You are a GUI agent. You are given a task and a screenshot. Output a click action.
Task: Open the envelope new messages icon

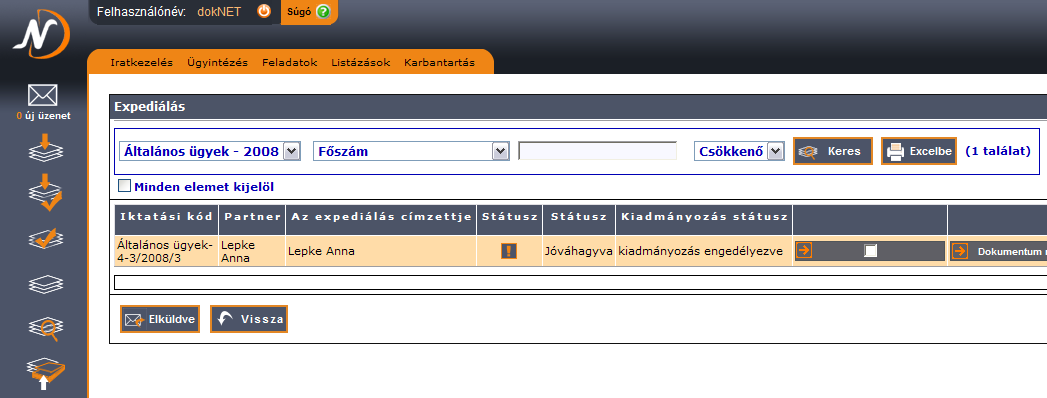coord(43,95)
